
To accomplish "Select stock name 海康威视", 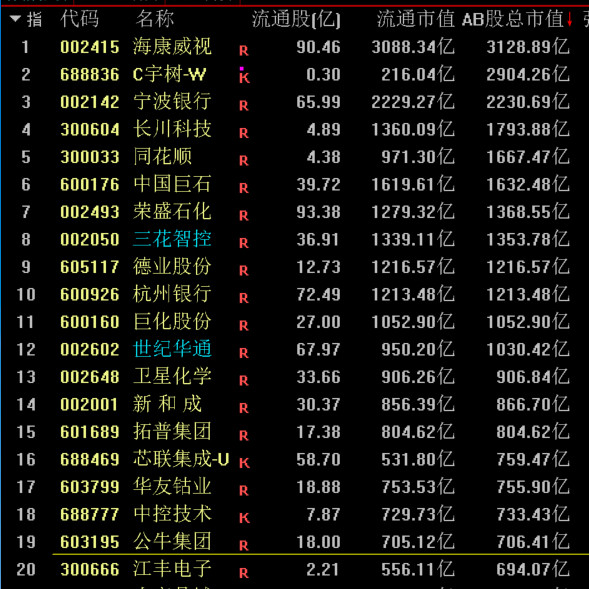I will [x=172, y=47].
